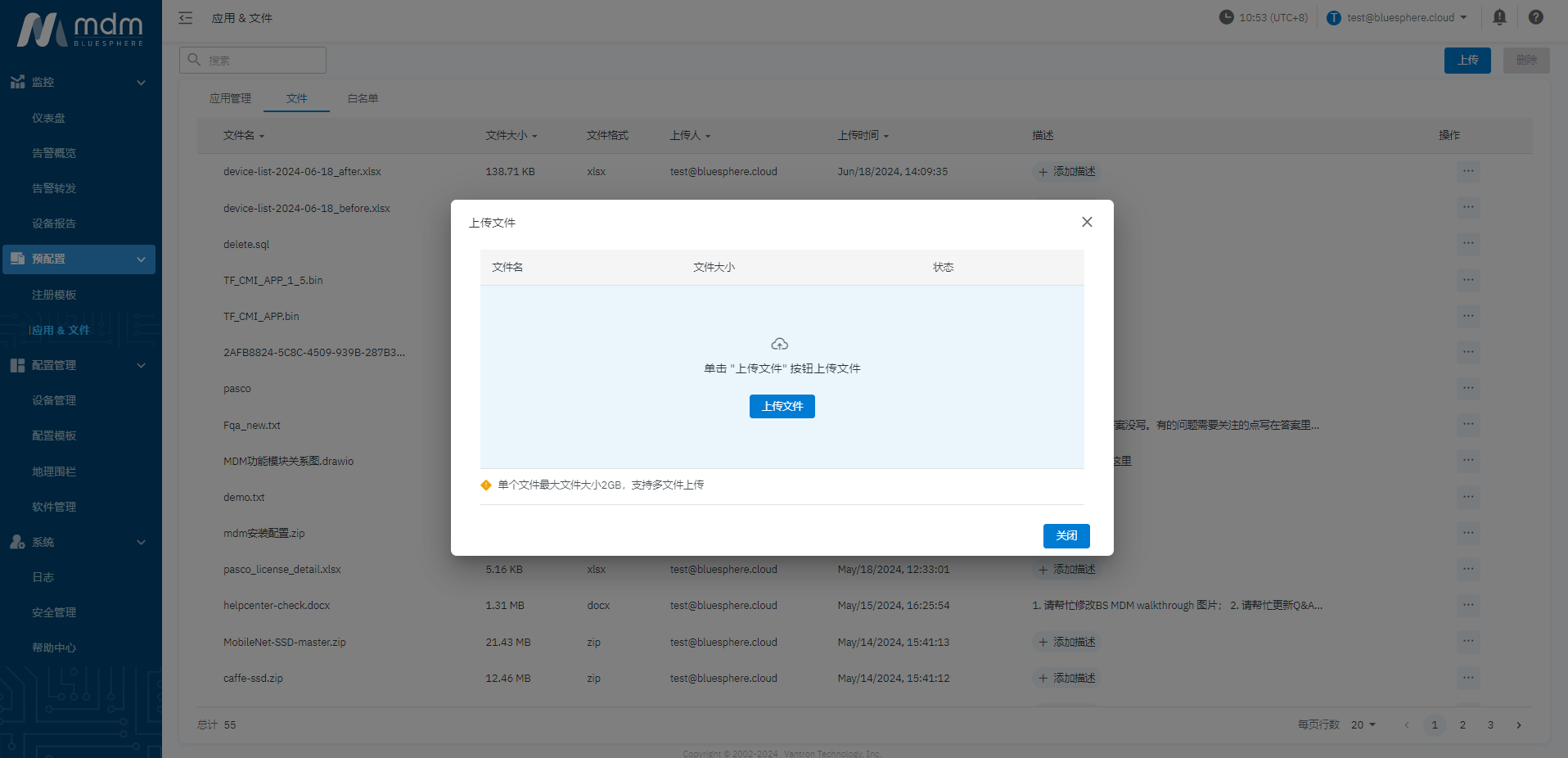
Task: Open the rows-per-page dropdown showing 20
Action: point(1363,725)
